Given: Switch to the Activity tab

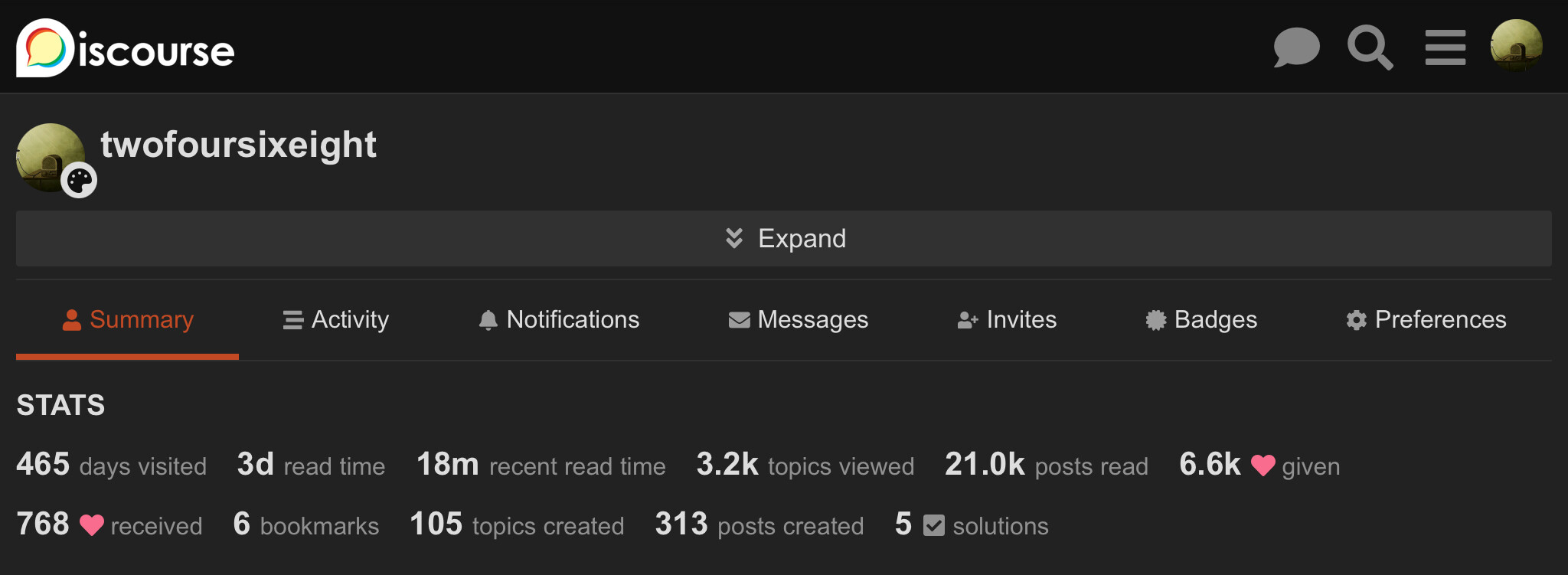Looking at the screenshot, I should pos(336,320).
